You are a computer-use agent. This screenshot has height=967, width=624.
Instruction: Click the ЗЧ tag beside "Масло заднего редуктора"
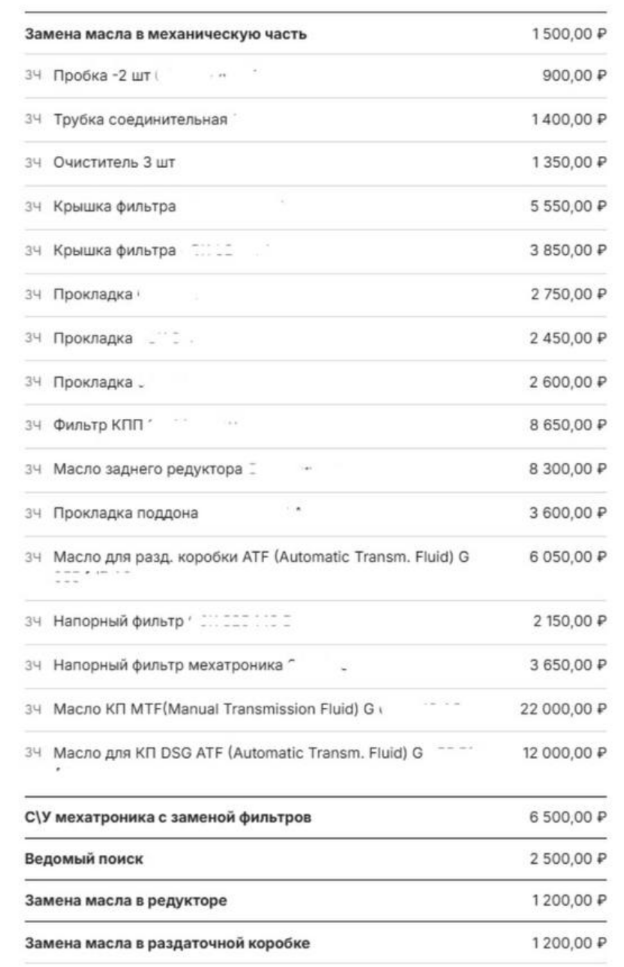tap(33, 470)
